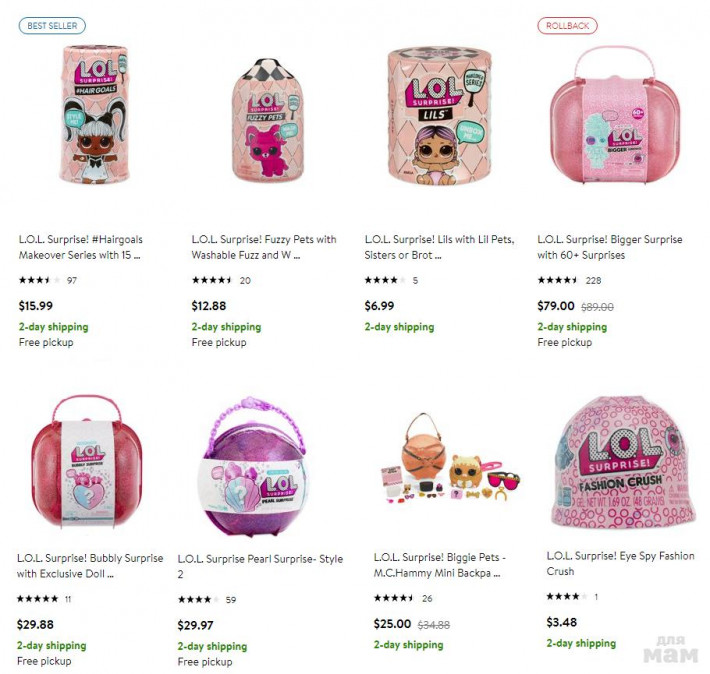View the 228 reviews star rating
Viewport: 710px width, 674px height.
pos(569,280)
